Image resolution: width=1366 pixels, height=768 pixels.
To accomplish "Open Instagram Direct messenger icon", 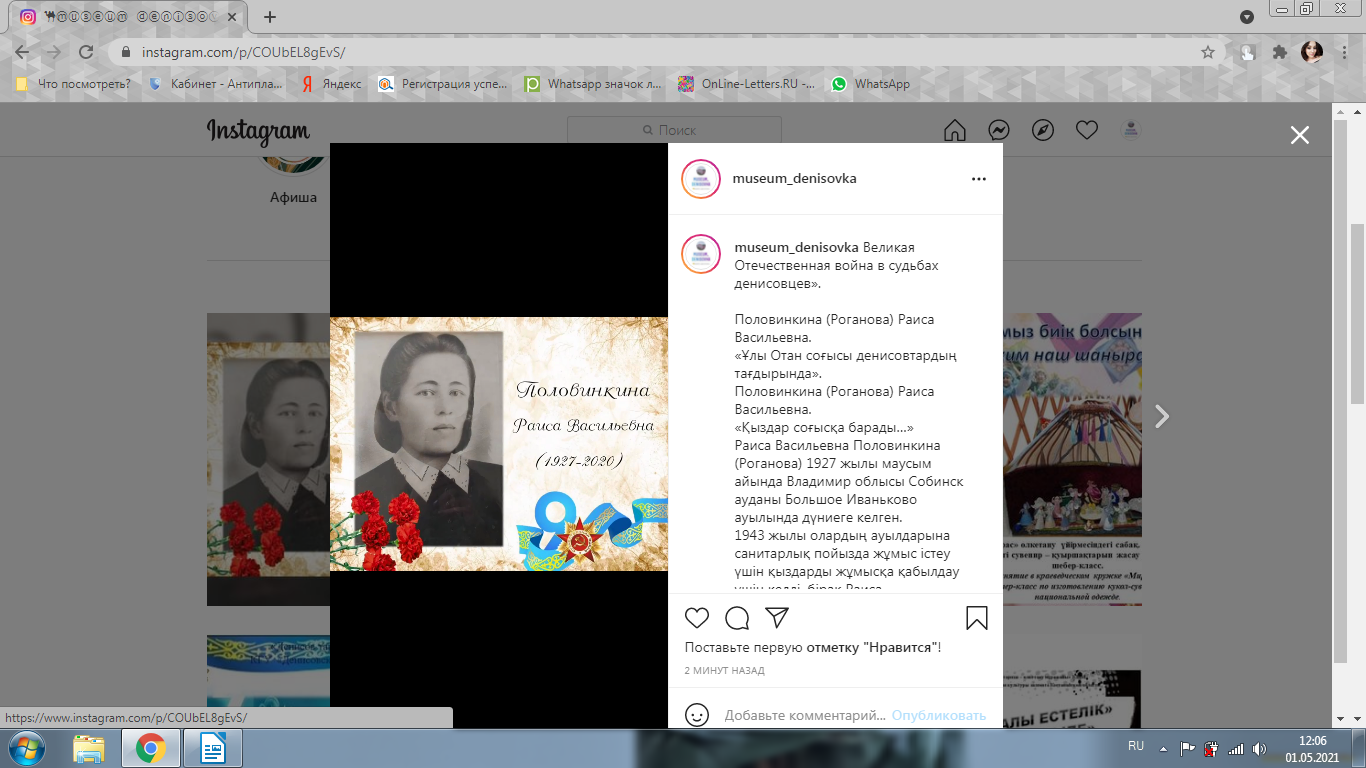I will tap(999, 130).
